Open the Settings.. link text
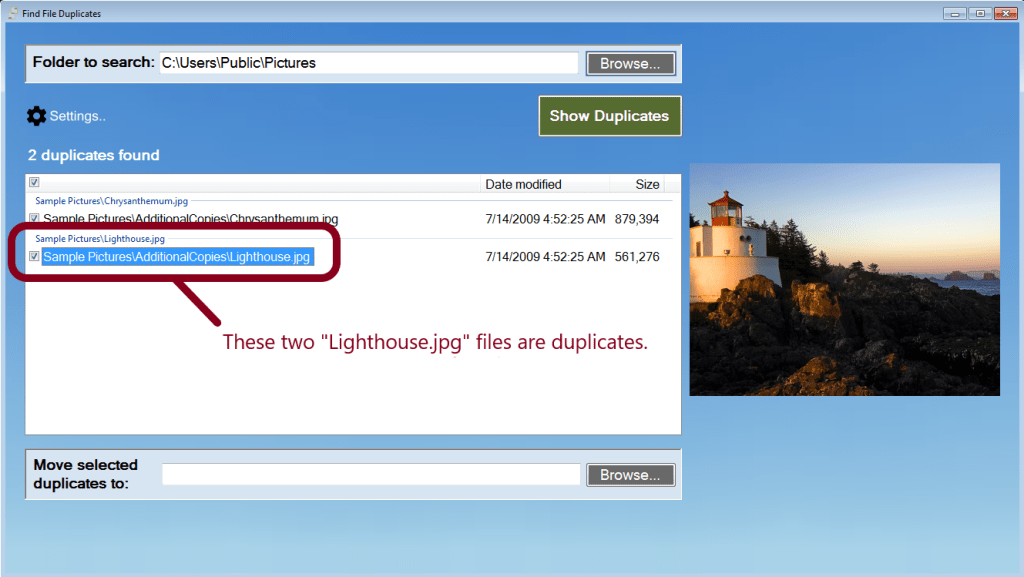Image resolution: width=1024 pixels, height=577 pixels. [78, 116]
